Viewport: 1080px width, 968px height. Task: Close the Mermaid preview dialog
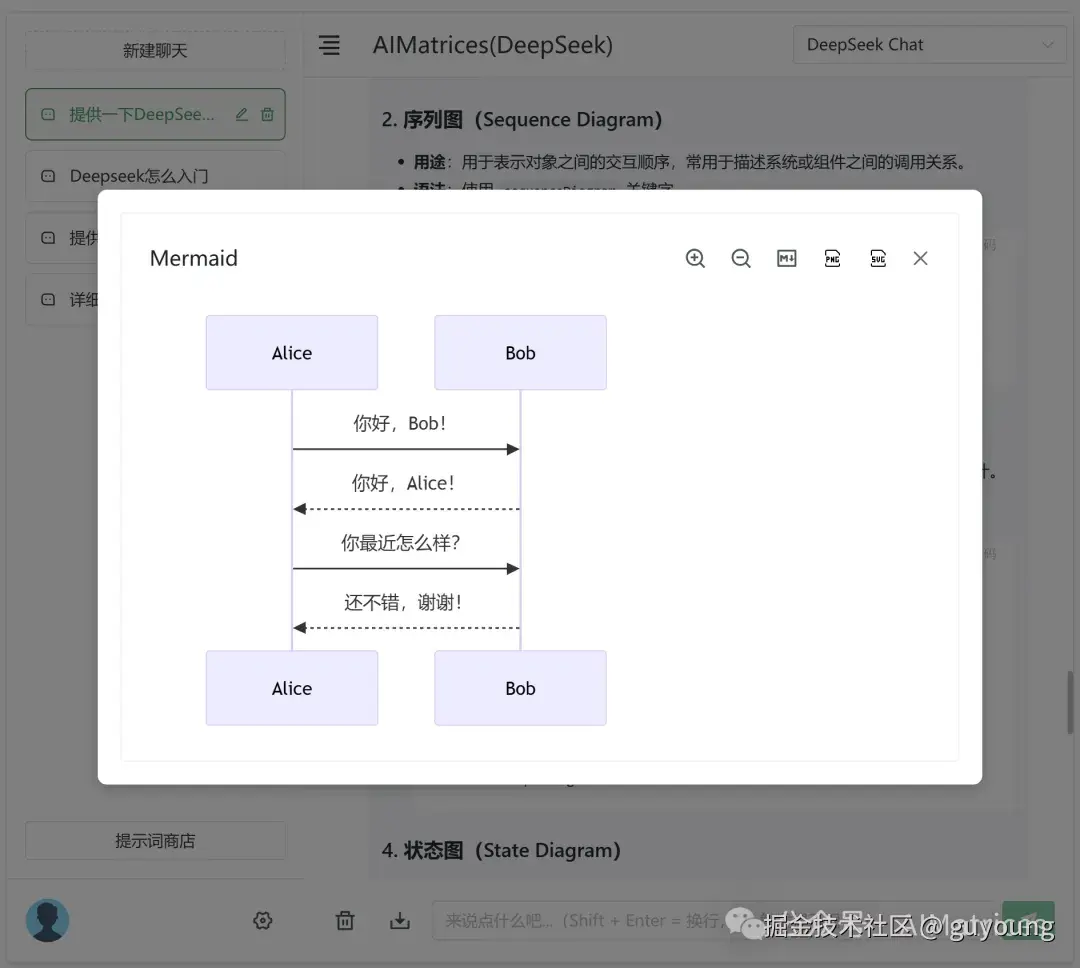click(x=920, y=258)
